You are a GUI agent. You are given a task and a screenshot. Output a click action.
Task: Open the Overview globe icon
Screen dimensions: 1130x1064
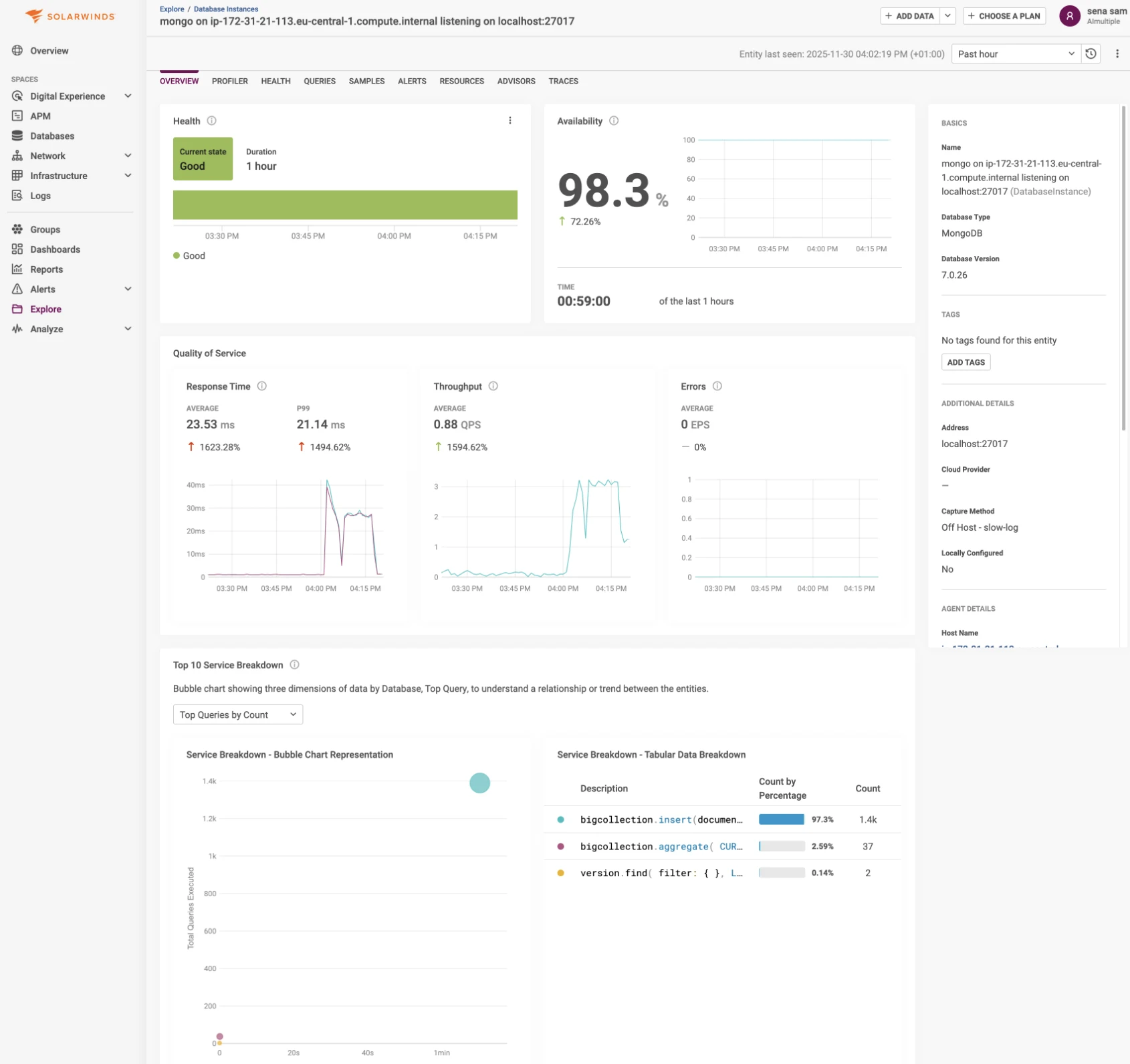pyautogui.click(x=17, y=51)
